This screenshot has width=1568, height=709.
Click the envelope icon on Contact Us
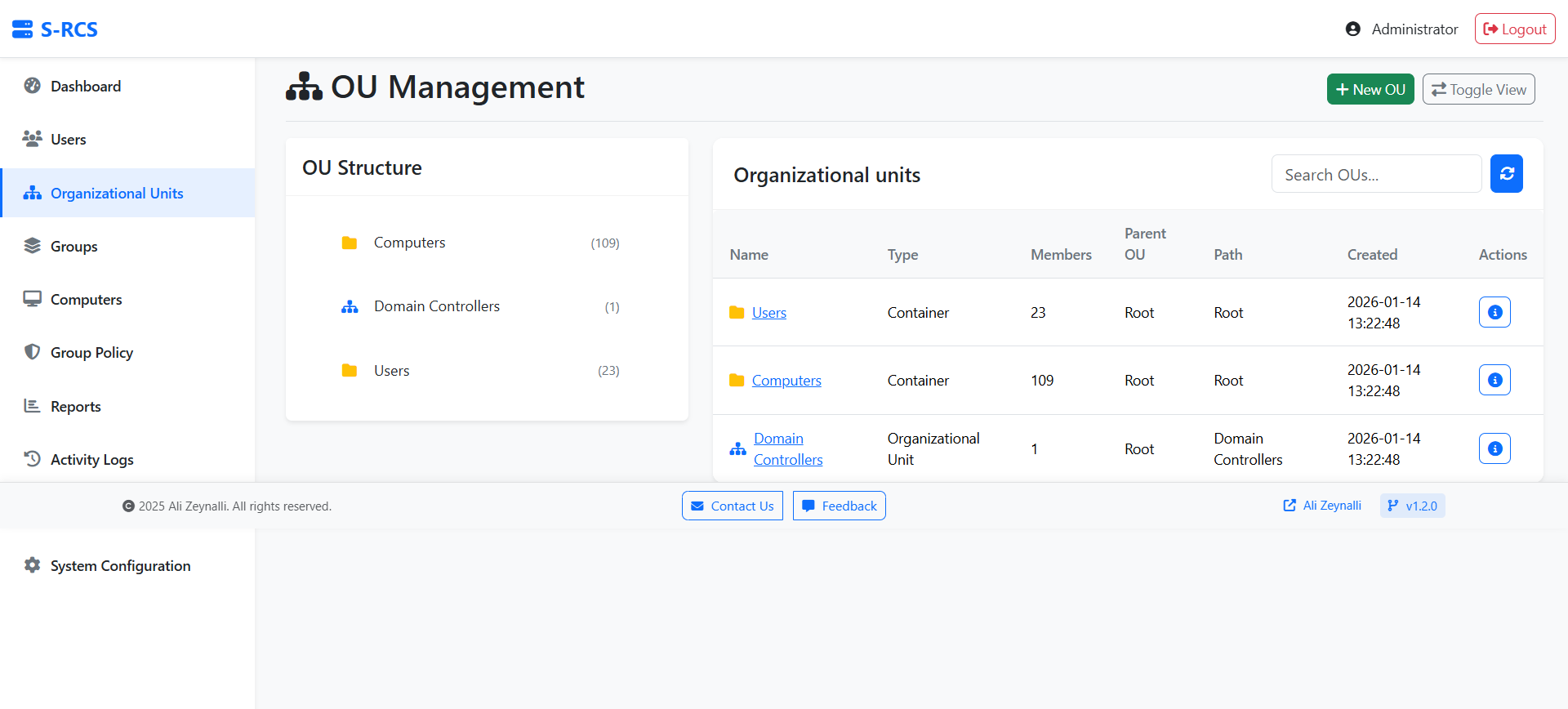697,506
